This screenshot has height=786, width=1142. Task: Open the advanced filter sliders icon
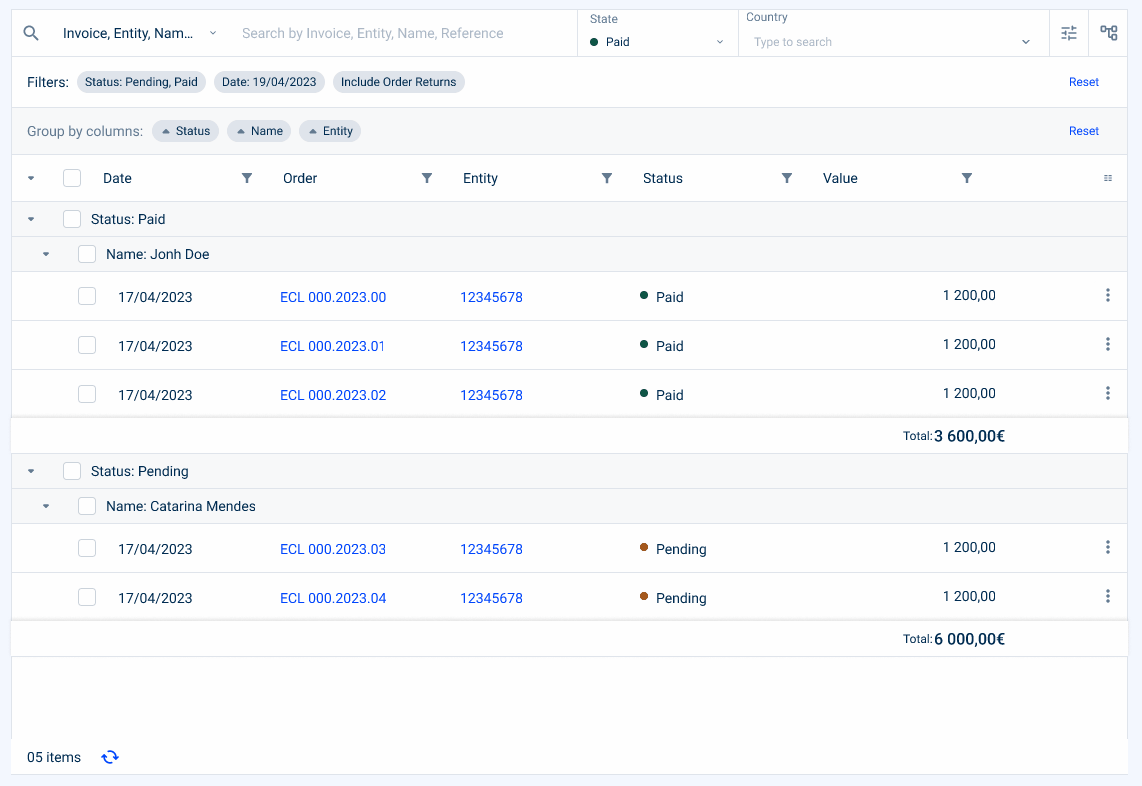tap(1068, 33)
